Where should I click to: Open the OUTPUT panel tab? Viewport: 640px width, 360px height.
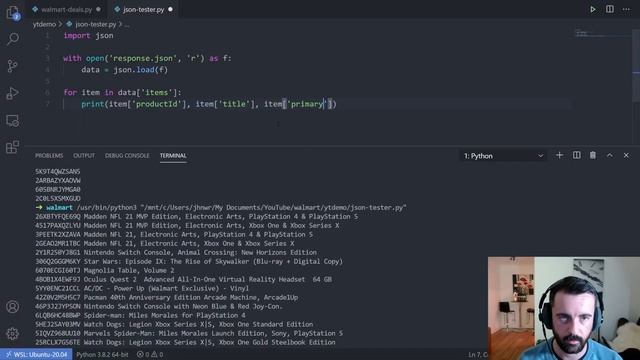[84, 156]
